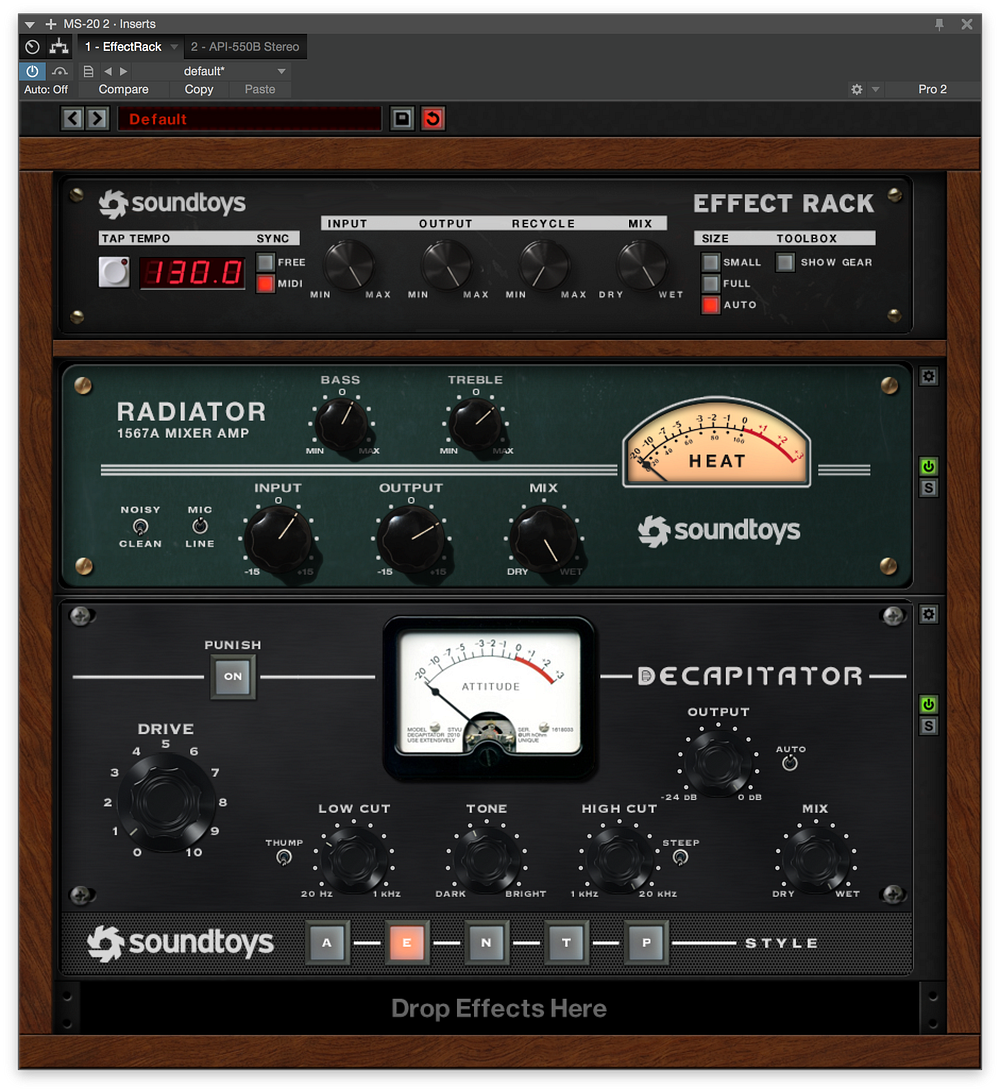Click the Effect Rack next preset button

[97, 118]
